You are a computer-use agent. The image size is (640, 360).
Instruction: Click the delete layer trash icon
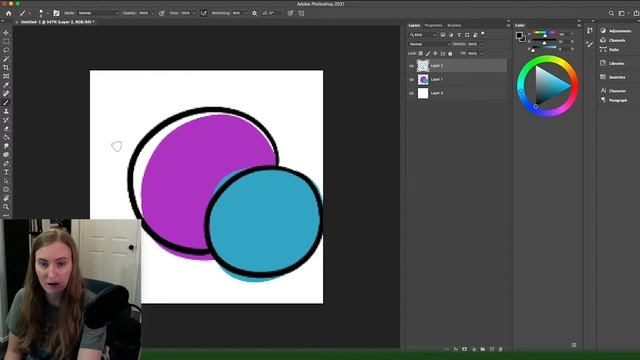[x=501, y=349]
